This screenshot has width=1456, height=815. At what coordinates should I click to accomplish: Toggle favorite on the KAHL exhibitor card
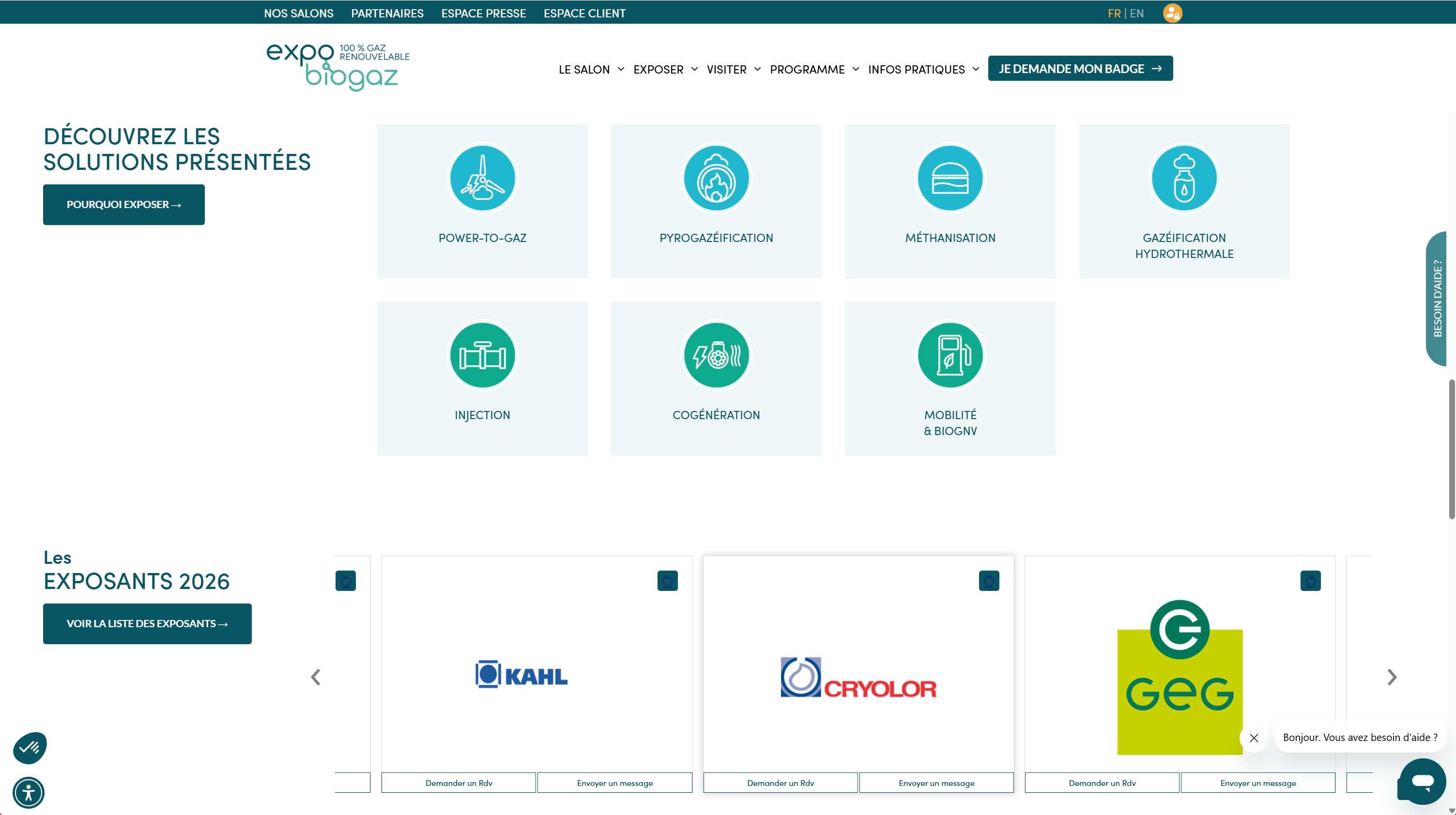[x=667, y=581]
